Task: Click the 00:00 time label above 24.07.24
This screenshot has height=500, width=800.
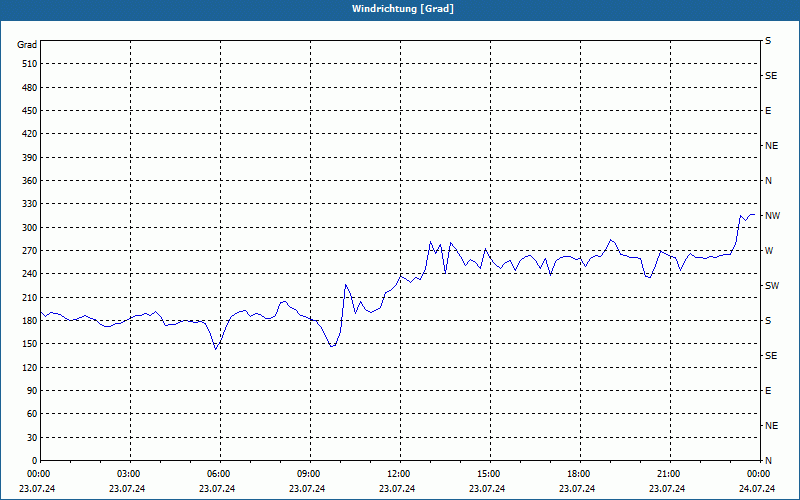Action: pyautogui.click(x=759, y=474)
